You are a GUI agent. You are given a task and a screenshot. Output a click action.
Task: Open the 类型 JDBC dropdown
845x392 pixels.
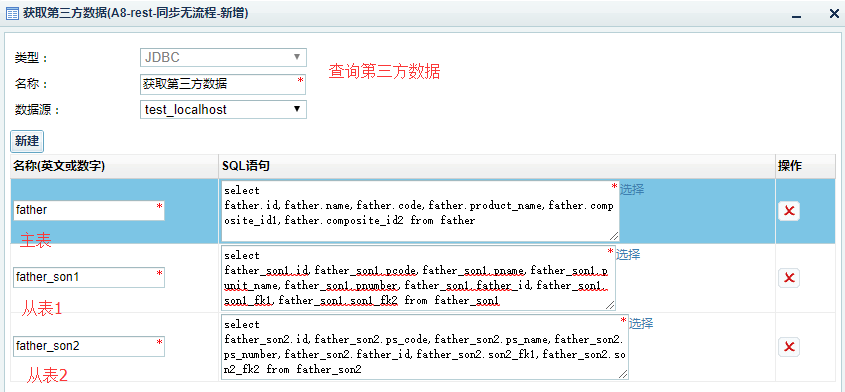pos(223,57)
